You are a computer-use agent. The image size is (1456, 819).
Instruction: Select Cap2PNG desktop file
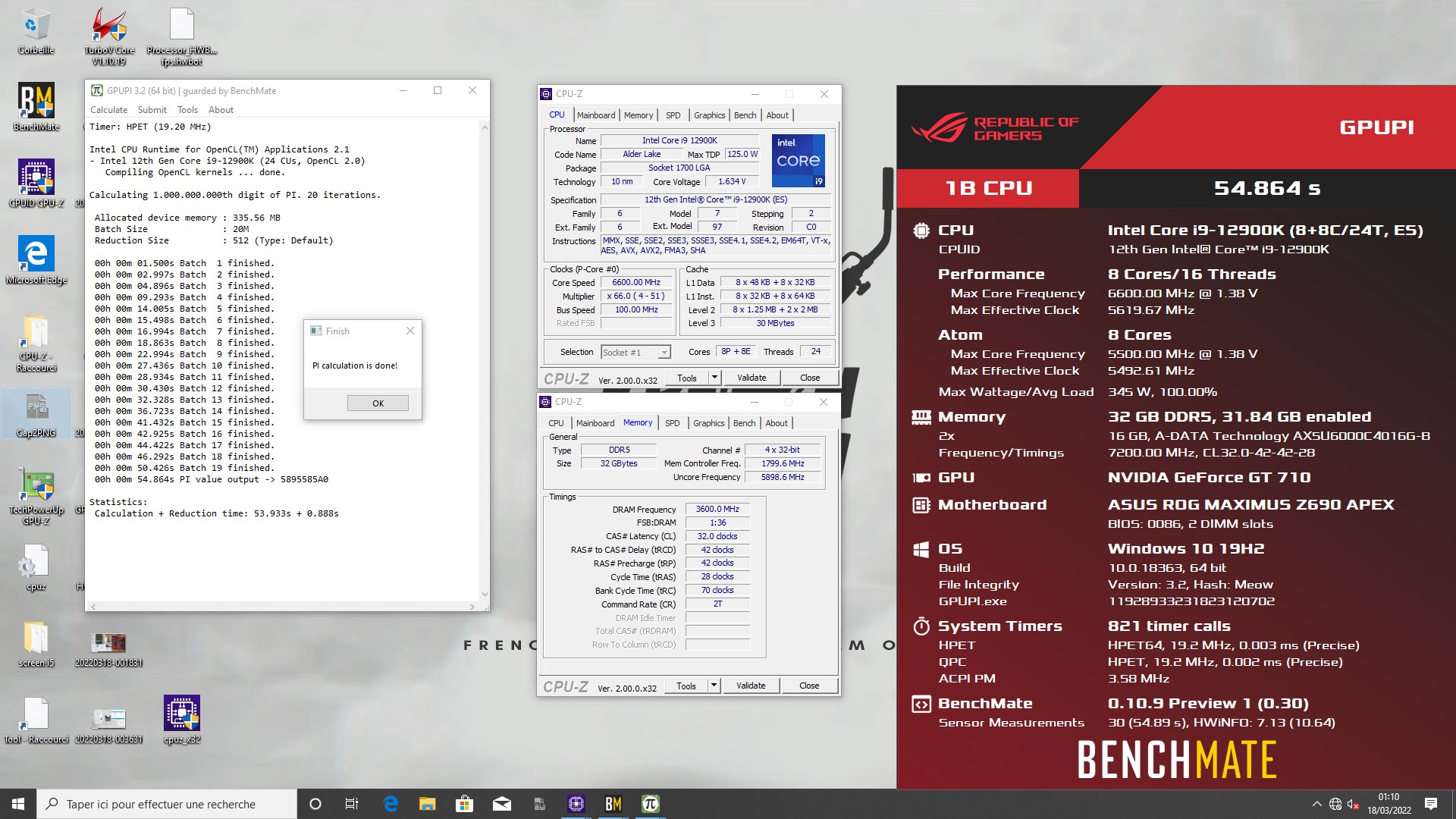tap(36, 415)
